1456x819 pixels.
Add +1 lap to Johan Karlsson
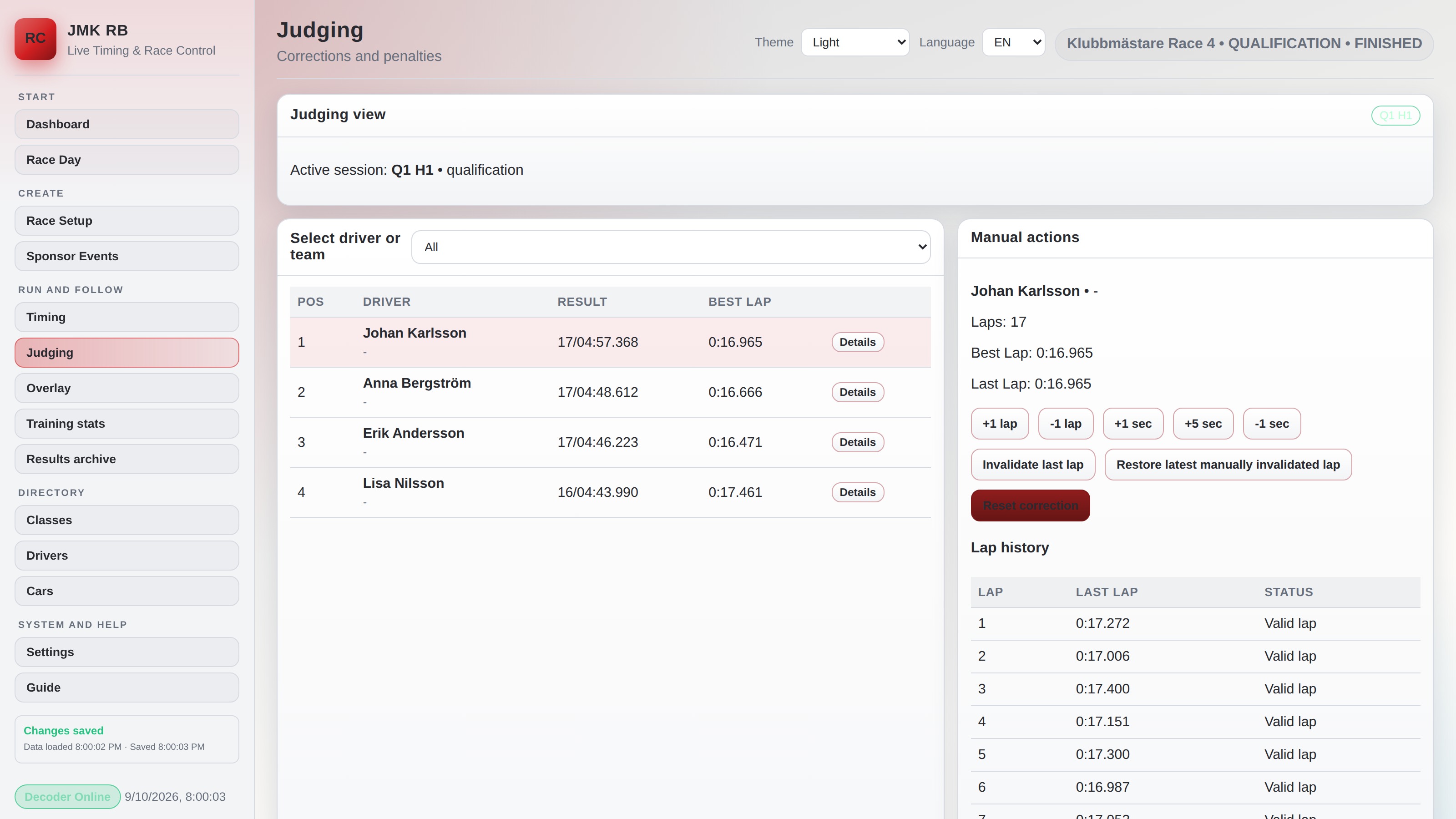[x=999, y=423]
